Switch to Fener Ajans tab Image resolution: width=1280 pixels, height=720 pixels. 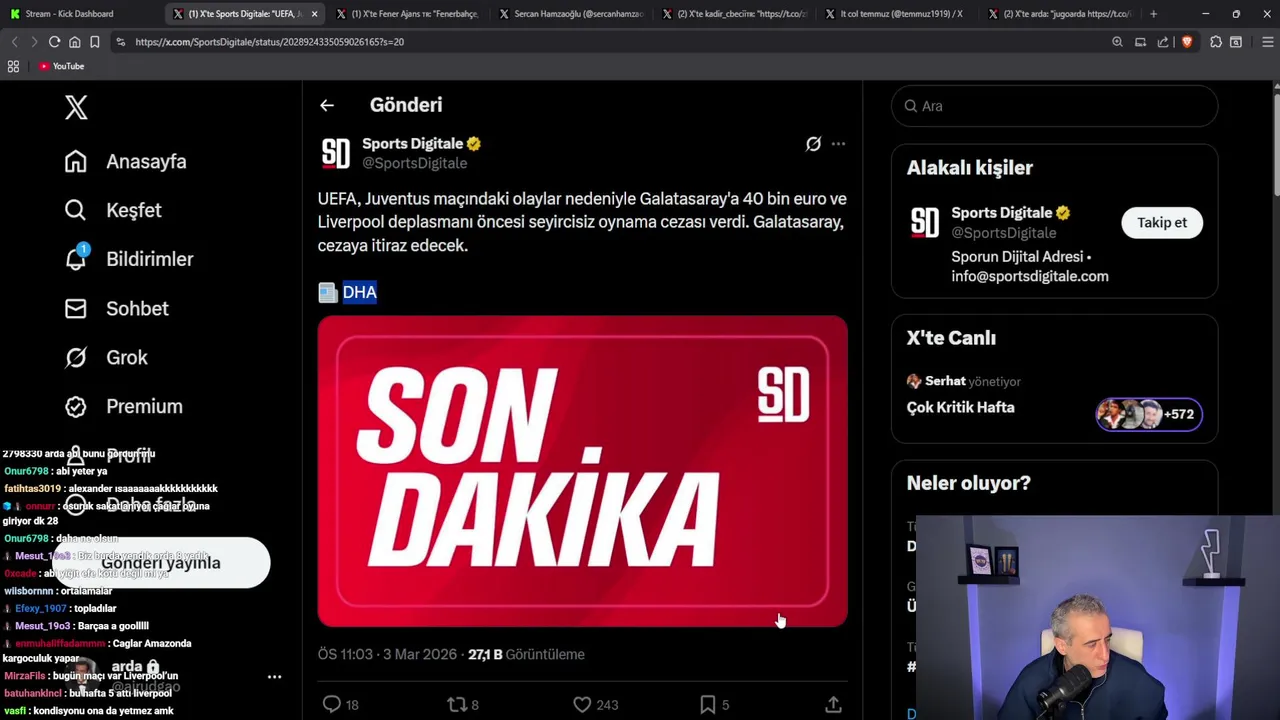(407, 14)
